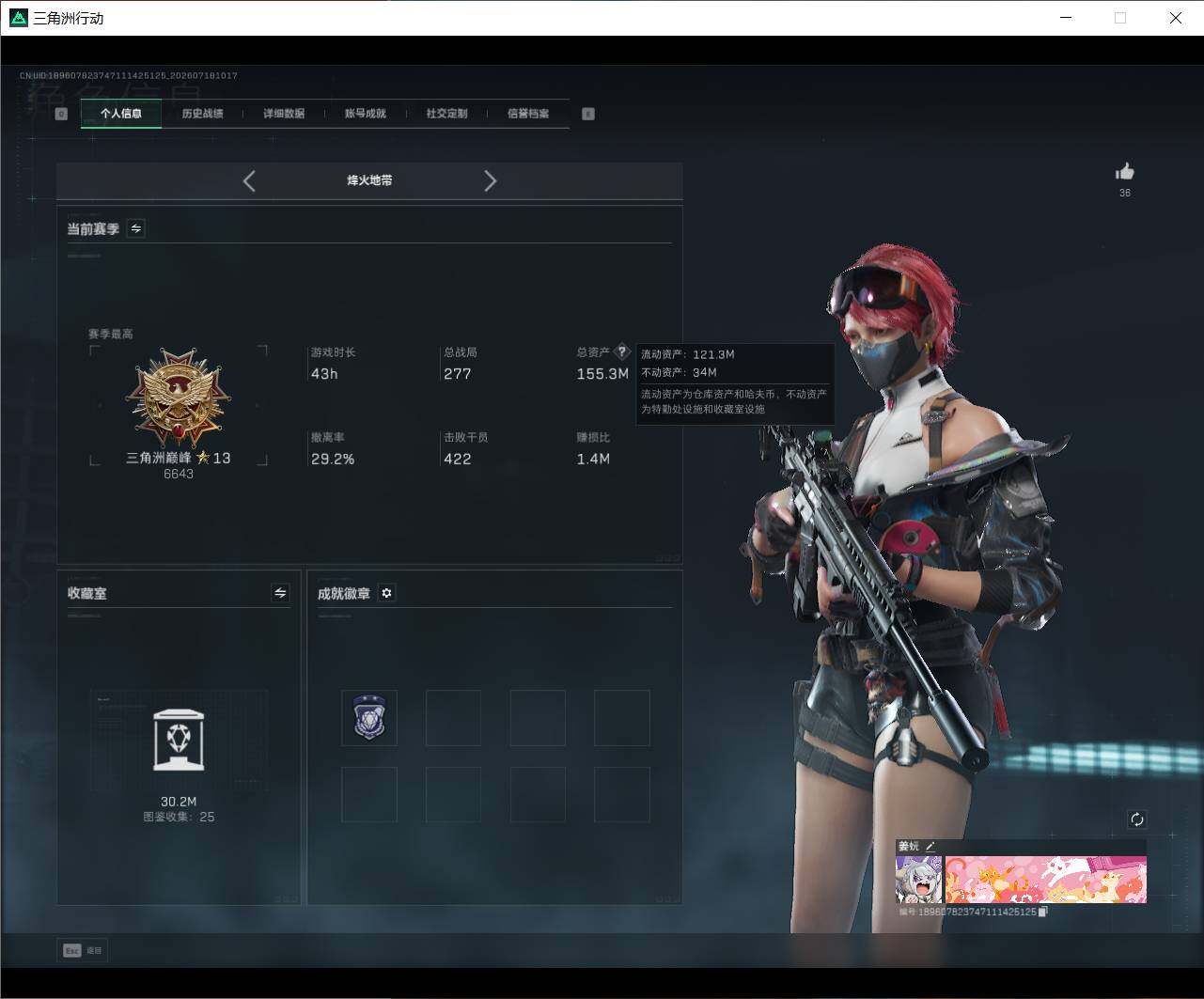Close the 三角洲行动 window
Image resolution: width=1204 pixels, height=999 pixels.
[1175, 18]
